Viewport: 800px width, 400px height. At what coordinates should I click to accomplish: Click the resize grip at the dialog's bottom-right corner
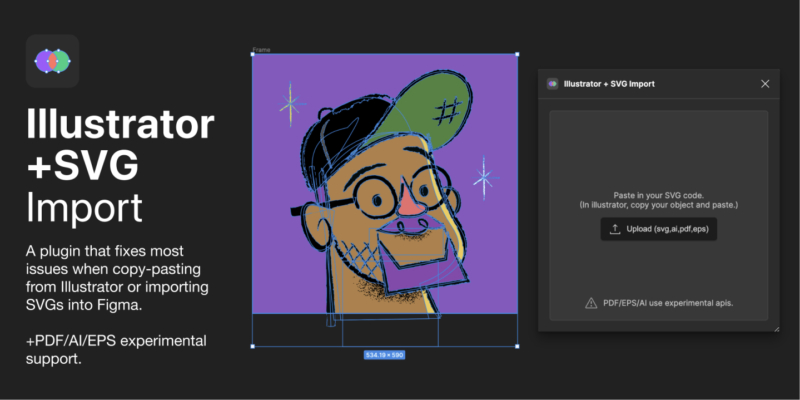[776, 329]
